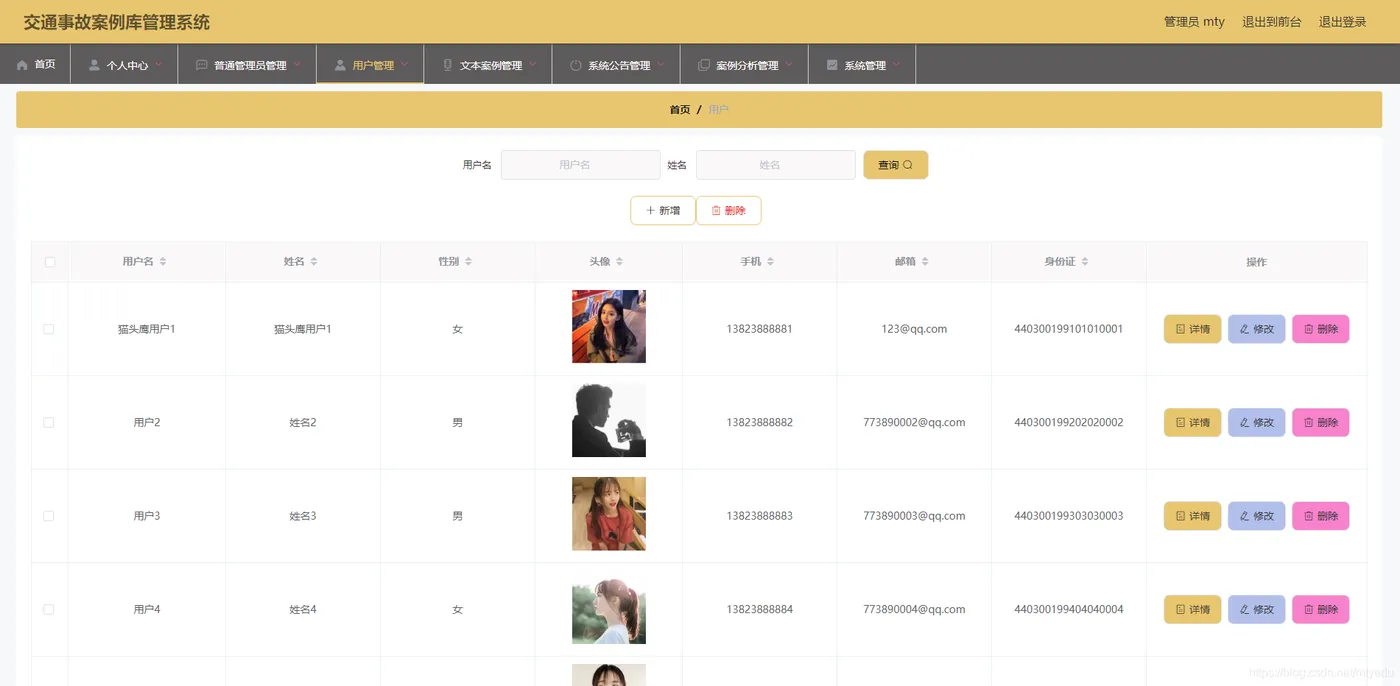The width and height of the screenshot is (1400, 686).
Task: Click the power icon beside 系统公告管理
Action: (x=576, y=65)
